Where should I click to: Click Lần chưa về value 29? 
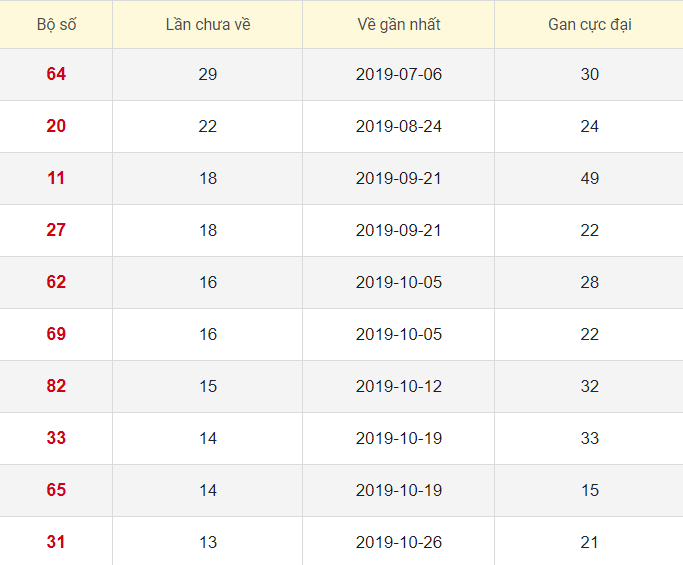[208, 74]
